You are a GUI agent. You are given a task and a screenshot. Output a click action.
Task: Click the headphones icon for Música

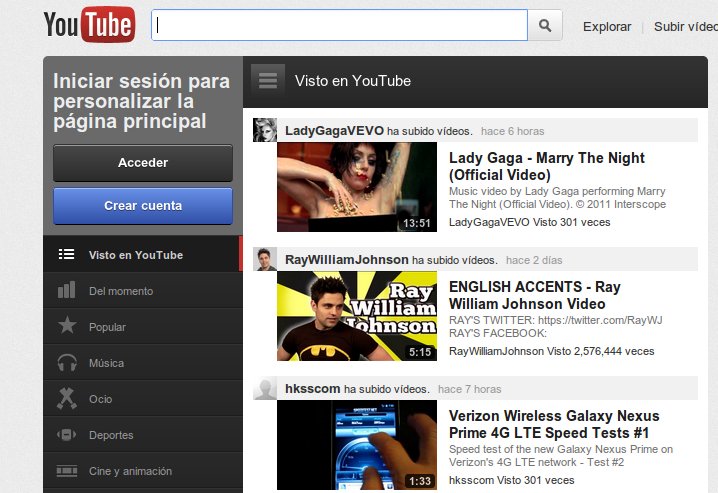tap(67, 363)
